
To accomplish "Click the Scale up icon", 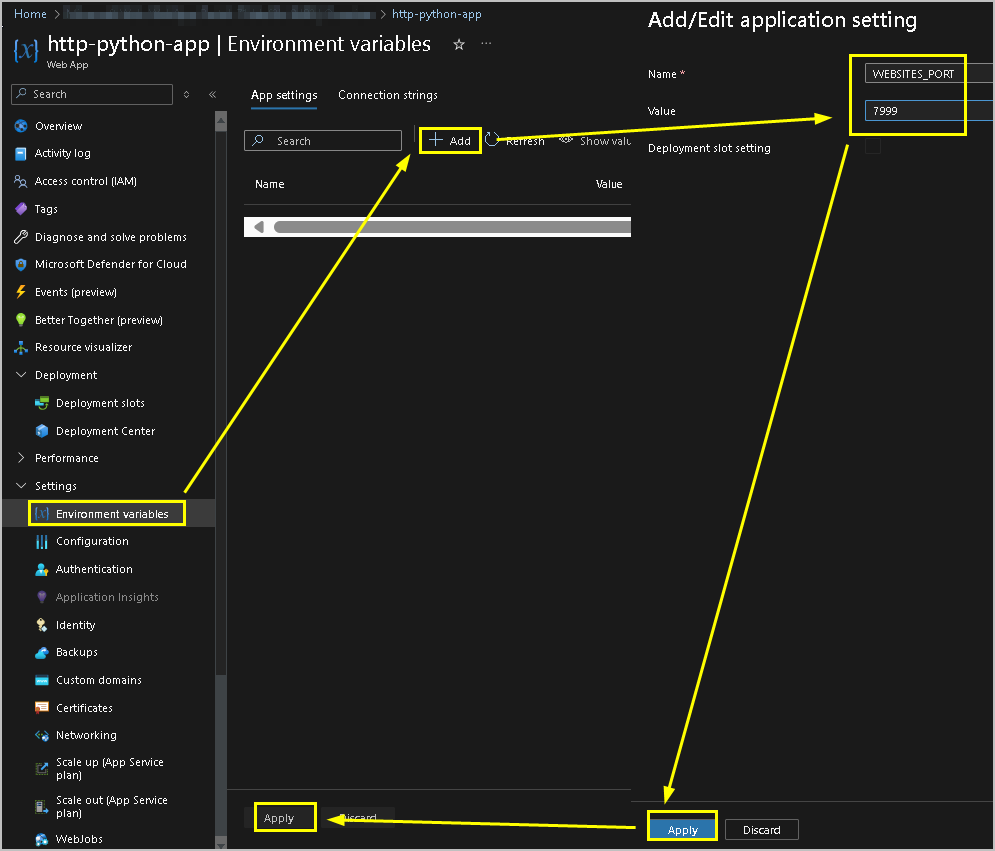I will click(x=42, y=769).
